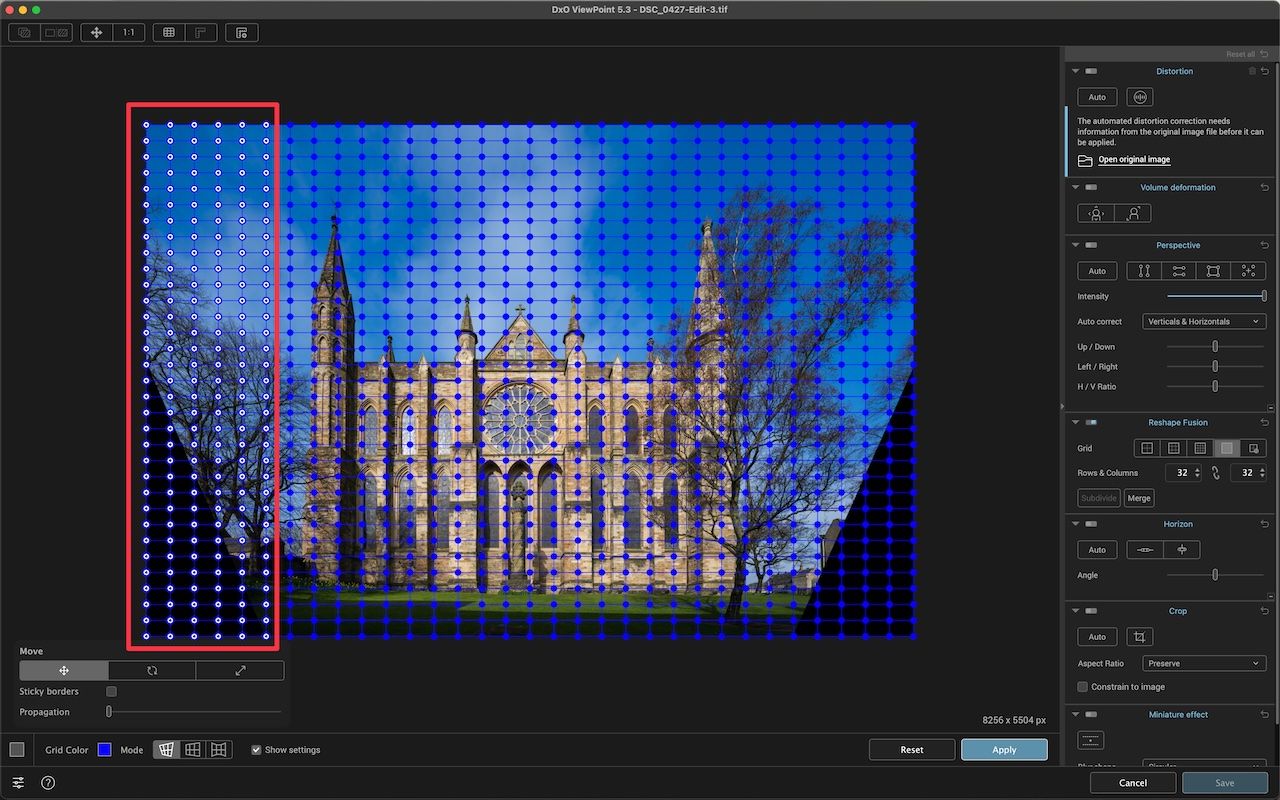
Task: Adjust the H / V Ratio slider
Action: coord(1215,386)
